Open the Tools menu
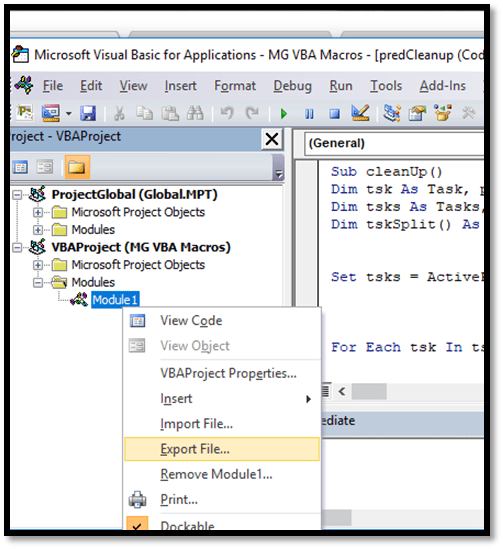This screenshot has height=549, width=503. 386,85
